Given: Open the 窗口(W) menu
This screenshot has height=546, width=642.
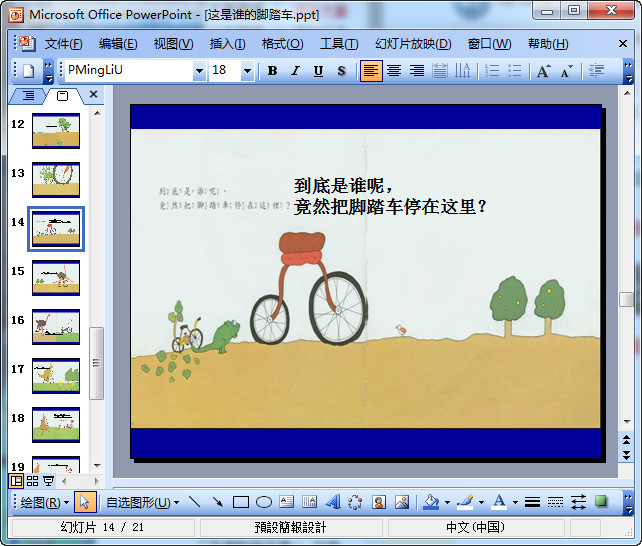Looking at the screenshot, I should [489, 44].
